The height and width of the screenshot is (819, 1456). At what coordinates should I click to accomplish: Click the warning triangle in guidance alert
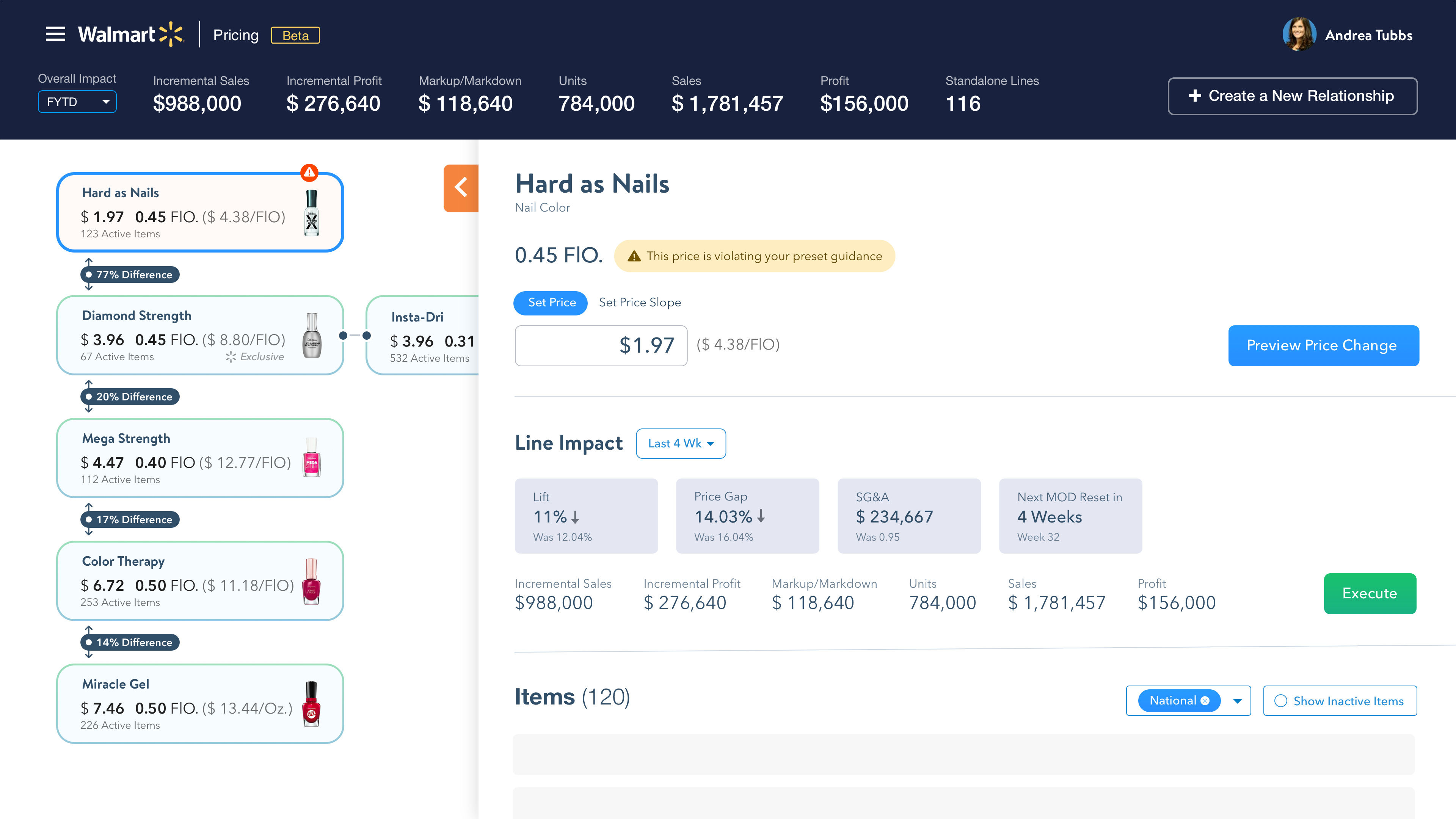pyautogui.click(x=634, y=256)
